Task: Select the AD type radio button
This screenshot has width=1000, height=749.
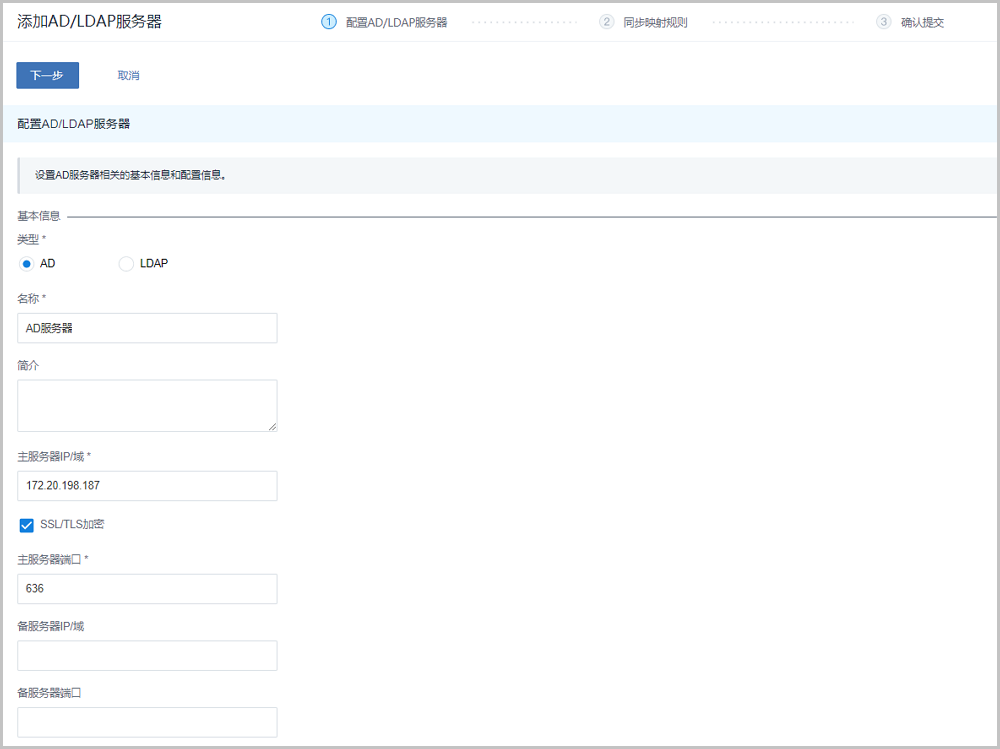Action: [27, 264]
